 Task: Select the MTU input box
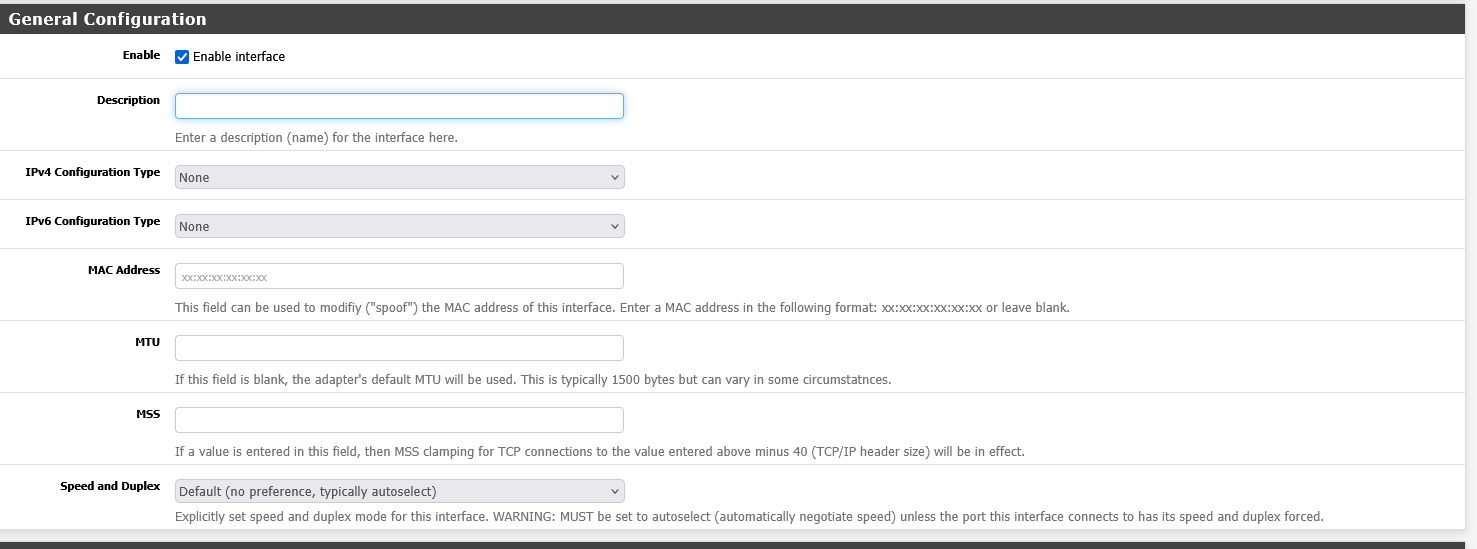[399, 348]
